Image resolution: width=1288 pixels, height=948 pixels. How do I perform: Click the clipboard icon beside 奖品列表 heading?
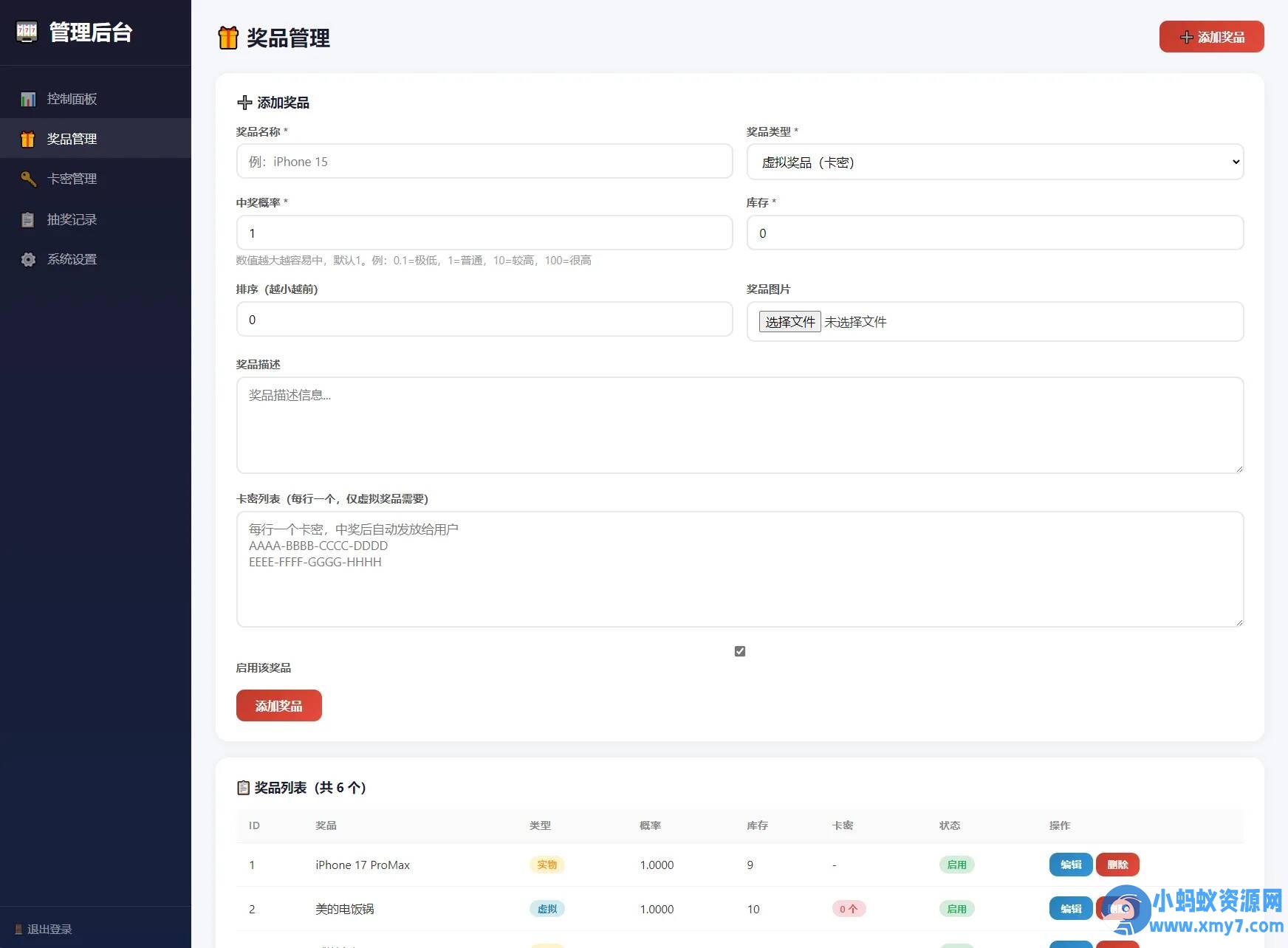click(x=244, y=788)
